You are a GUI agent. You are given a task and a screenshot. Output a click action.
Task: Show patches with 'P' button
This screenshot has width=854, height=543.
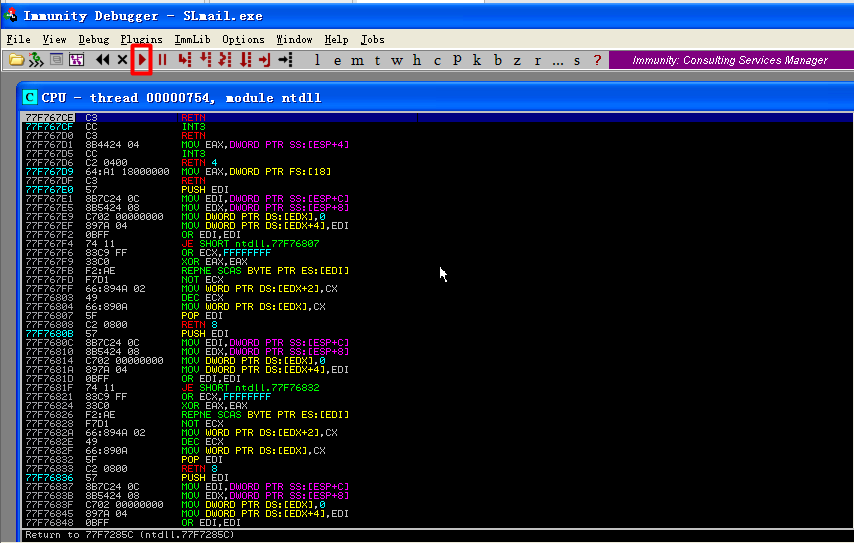click(457, 60)
